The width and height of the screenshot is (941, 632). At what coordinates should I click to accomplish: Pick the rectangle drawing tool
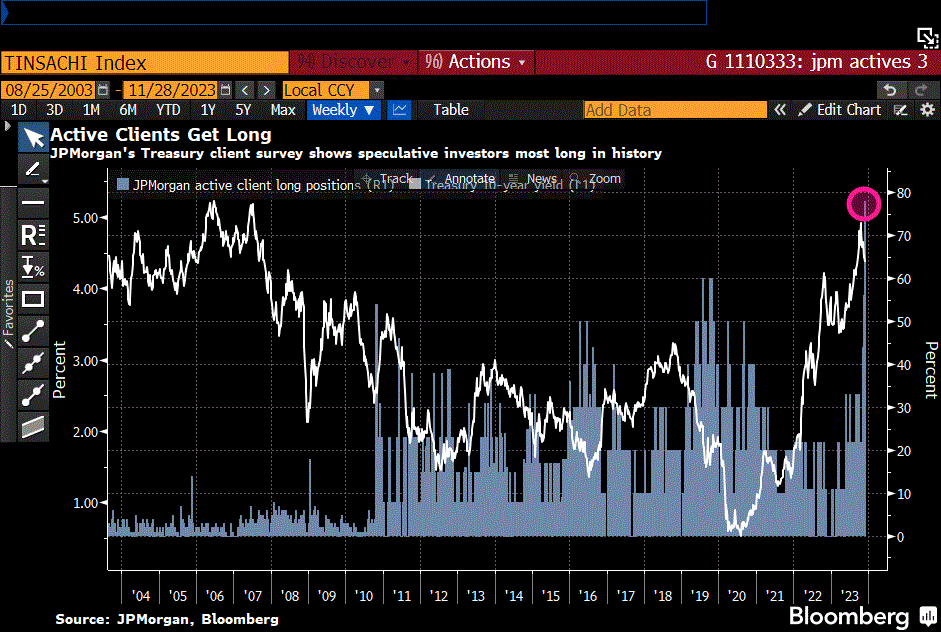click(33, 299)
